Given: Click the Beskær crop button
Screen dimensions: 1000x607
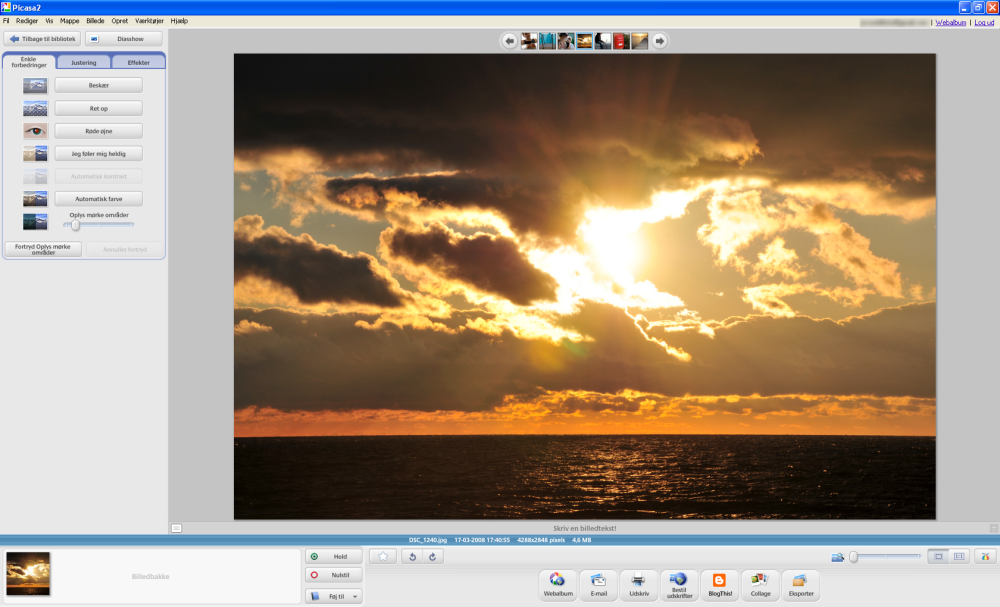Looking at the screenshot, I should coord(98,86).
